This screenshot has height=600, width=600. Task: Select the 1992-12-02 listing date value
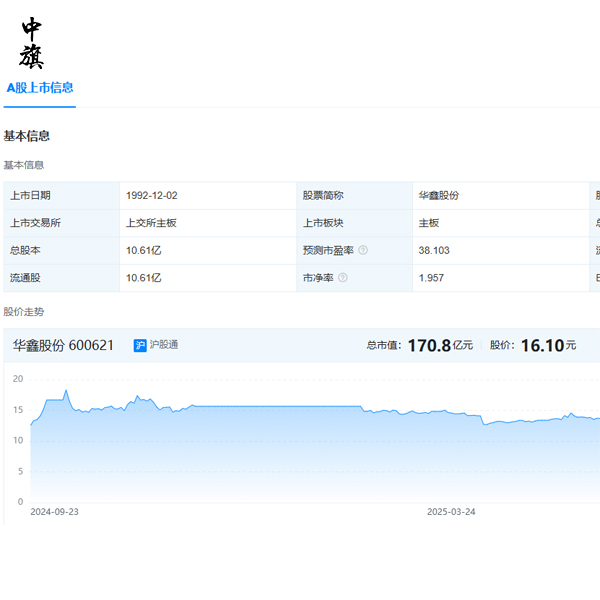coord(152,195)
